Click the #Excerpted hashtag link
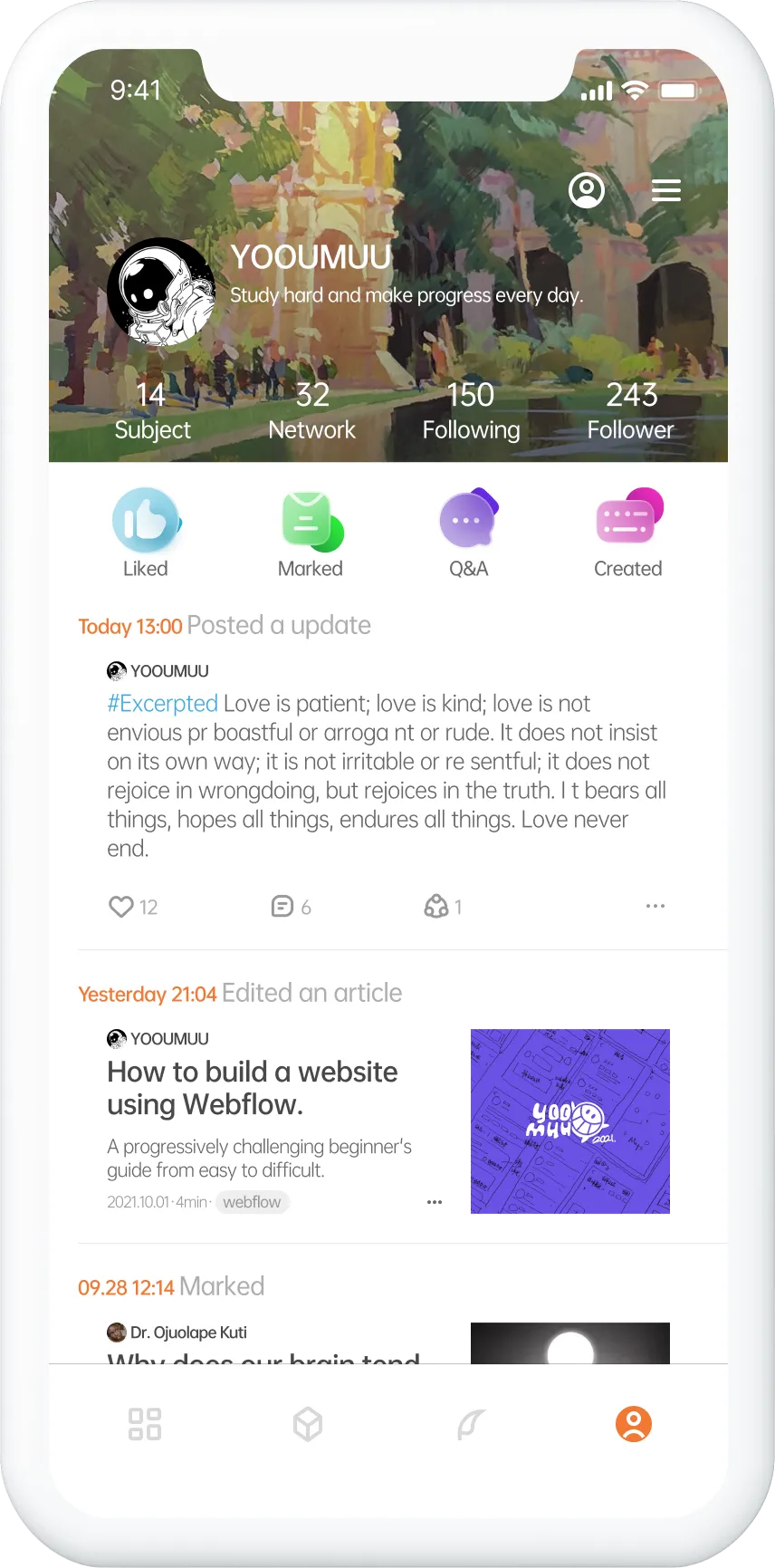This screenshot has height=1568, width=775. pyautogui.click(x=162, y=704)
